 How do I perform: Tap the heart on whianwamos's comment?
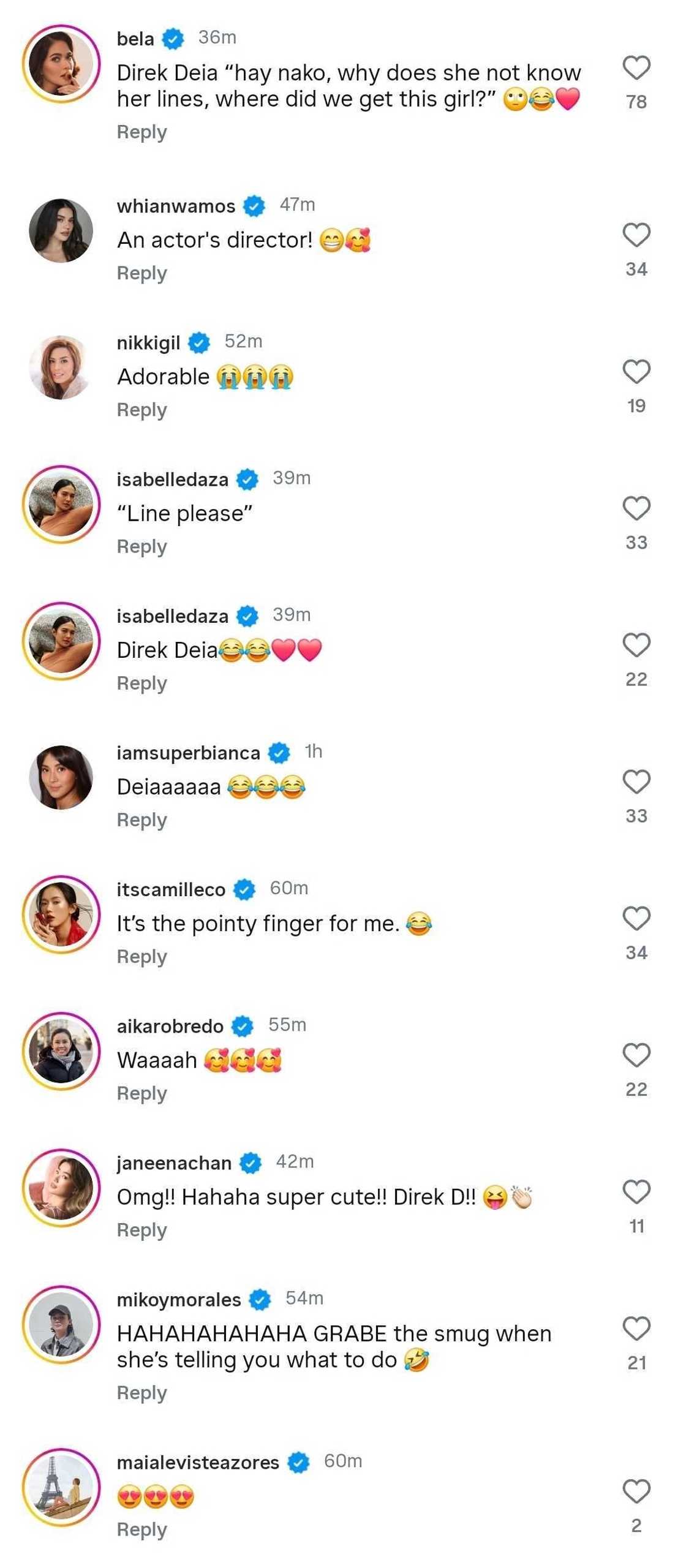tap(636, 235)
